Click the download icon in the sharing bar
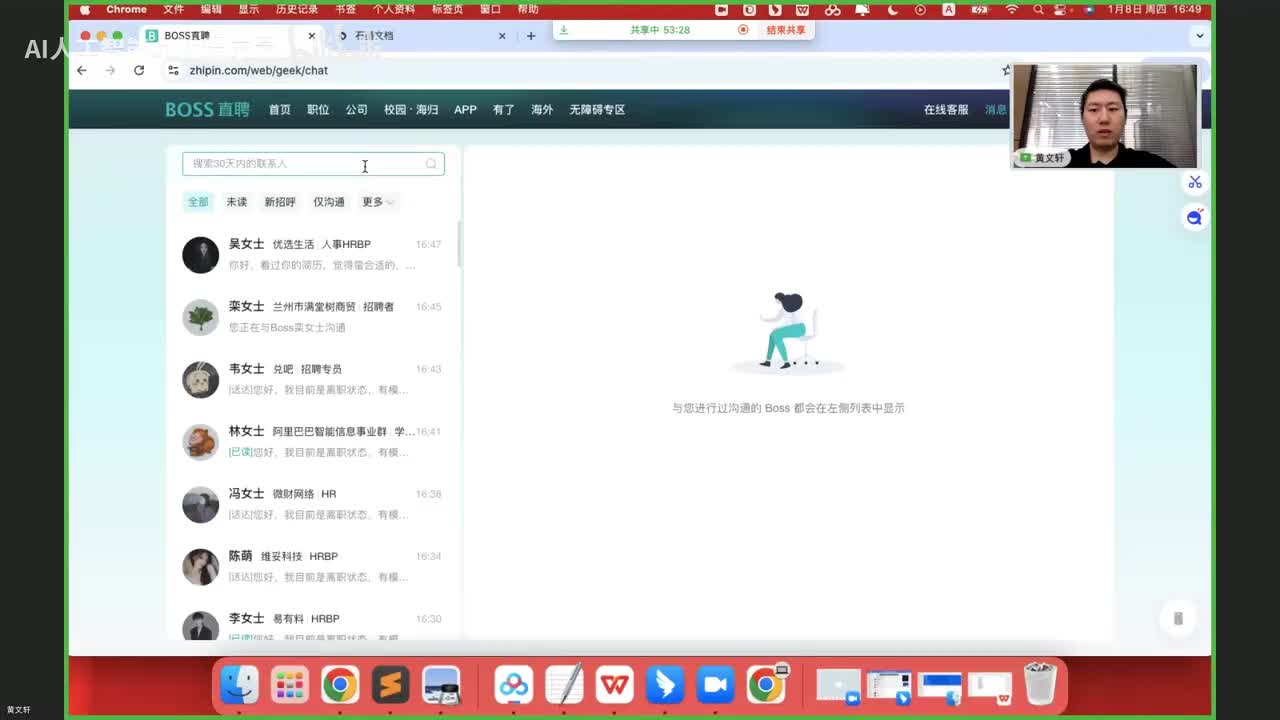This screenshot has height=720, width=1280. [x=563, y=30]
